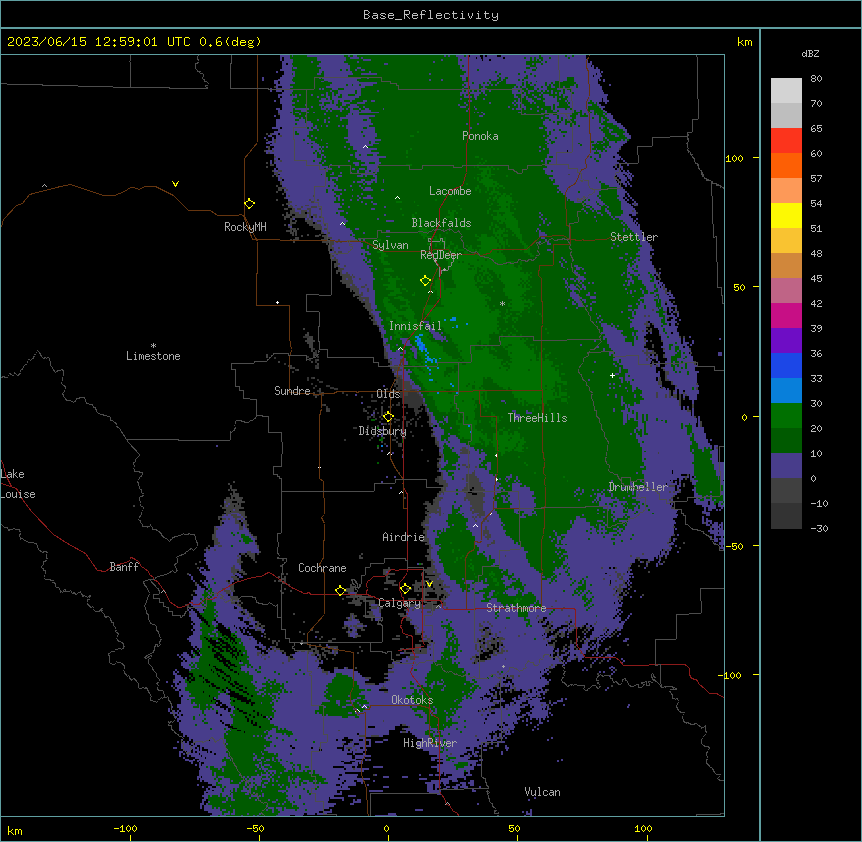Screen dimensions: 862x842
Task: Click the dBZ legend heading
Action: (x=810, y=54)
